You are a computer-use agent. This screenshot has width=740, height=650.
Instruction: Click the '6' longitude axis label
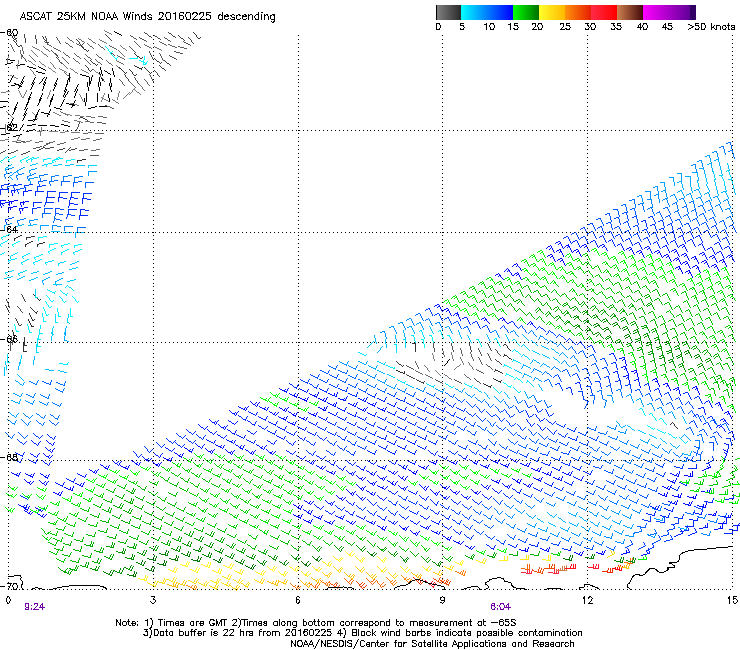tap(298, 600)
